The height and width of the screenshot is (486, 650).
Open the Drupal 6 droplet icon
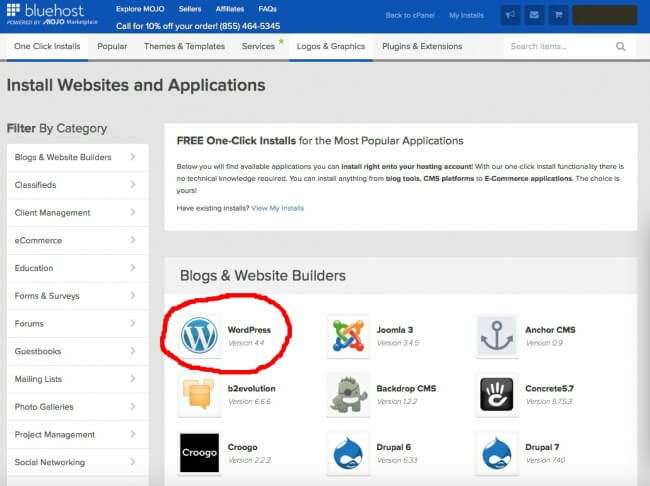pos(347,452)
